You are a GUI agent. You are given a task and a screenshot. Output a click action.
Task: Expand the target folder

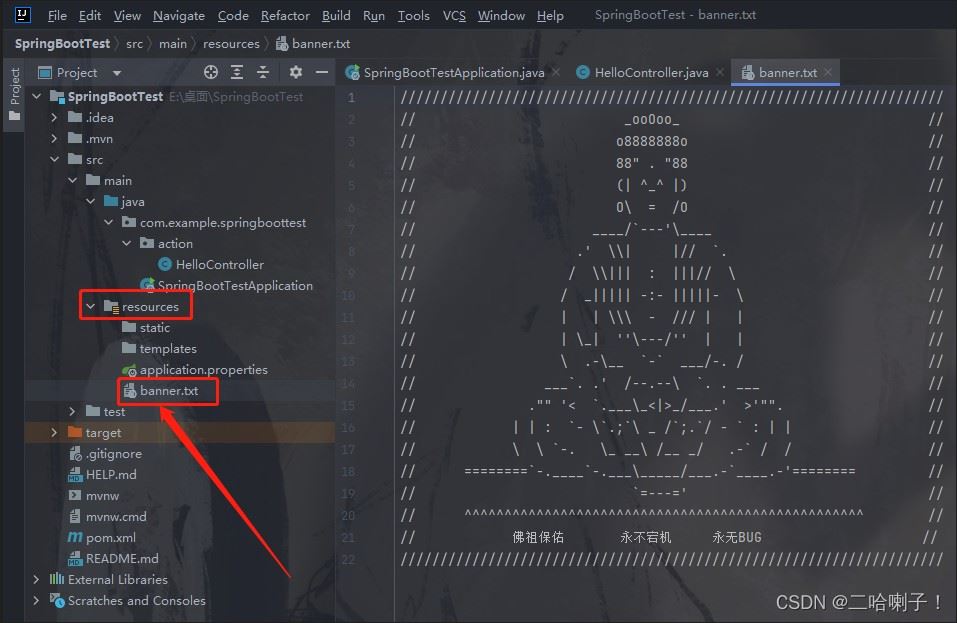pos(54,433)
